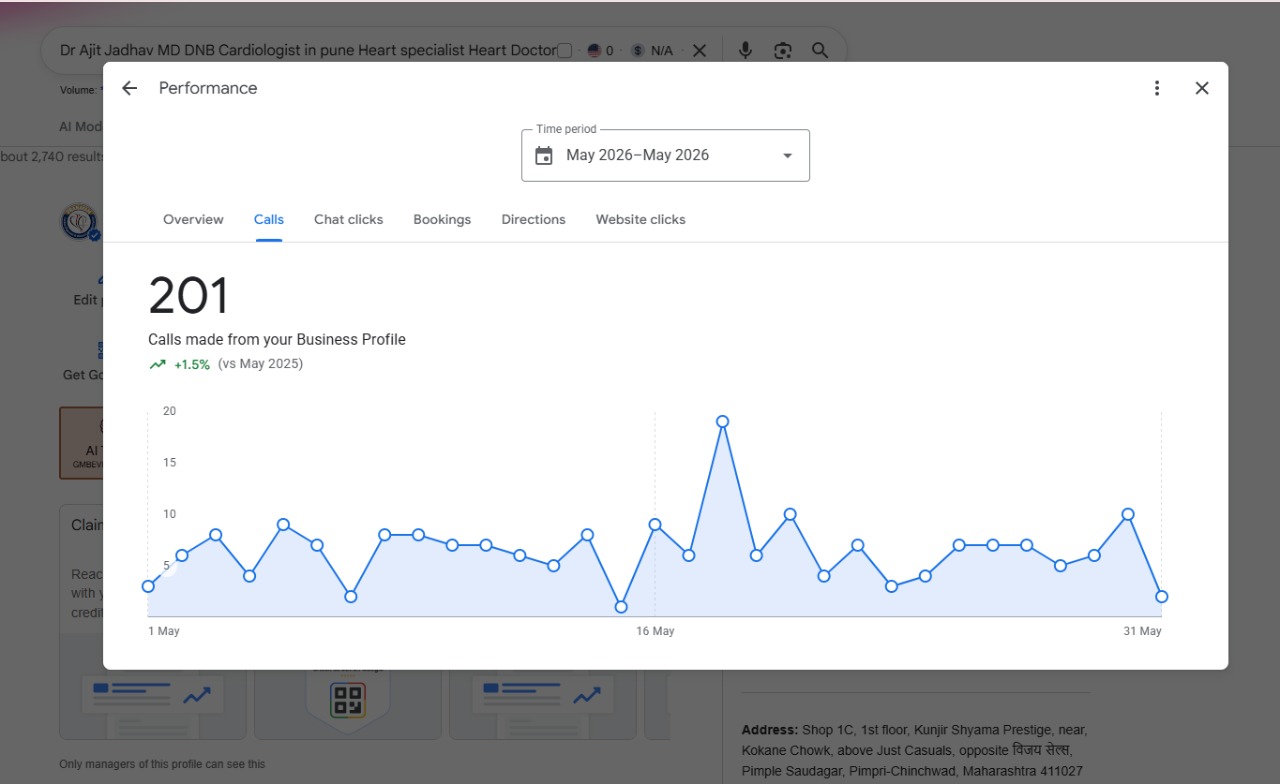View the Website clicks tab
The height and width of the screenshot is (784, 1280).
click(640, 219)
